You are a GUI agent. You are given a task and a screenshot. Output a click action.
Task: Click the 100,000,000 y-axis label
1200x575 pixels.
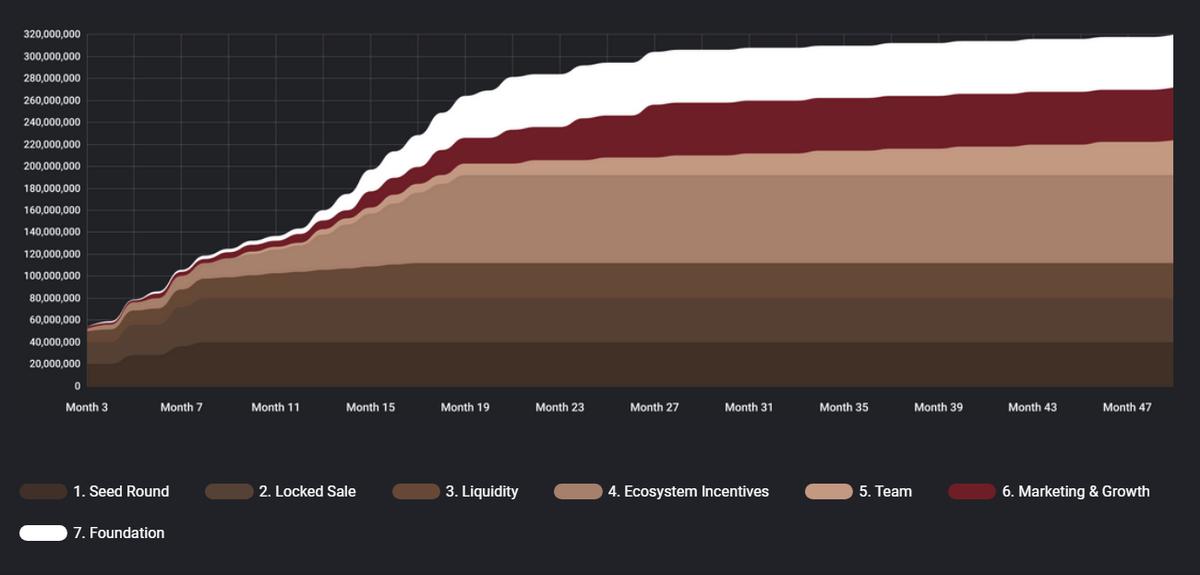pos(51,276)
